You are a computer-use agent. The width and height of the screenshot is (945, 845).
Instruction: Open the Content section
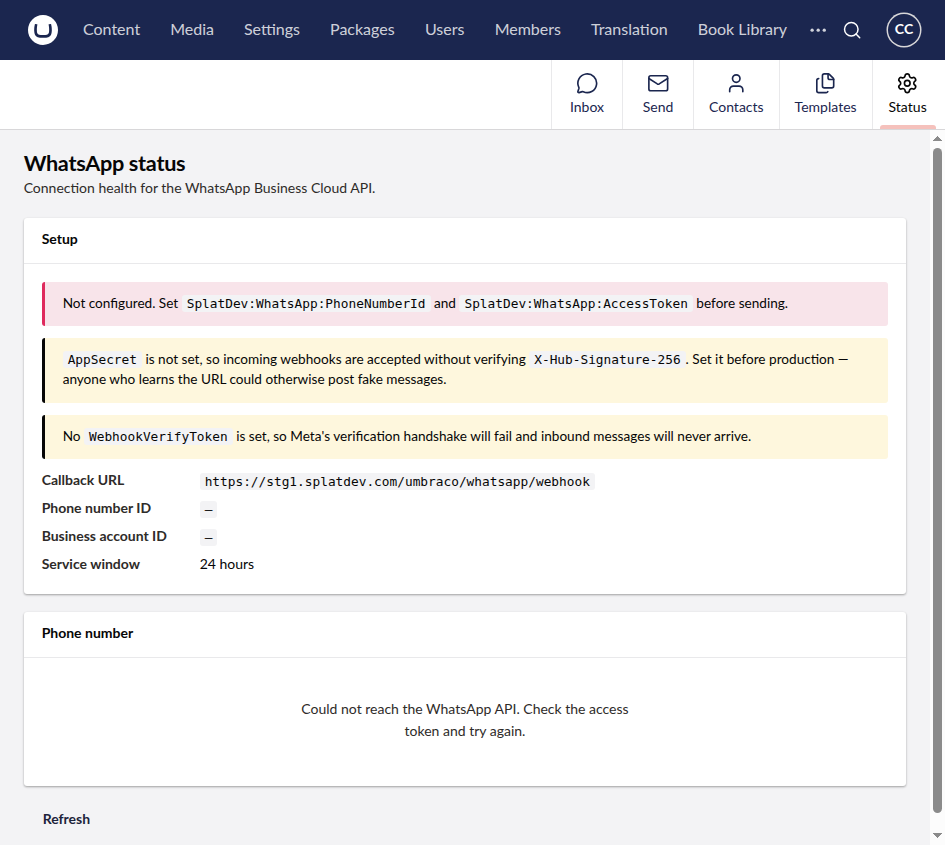tap(111, 30)
